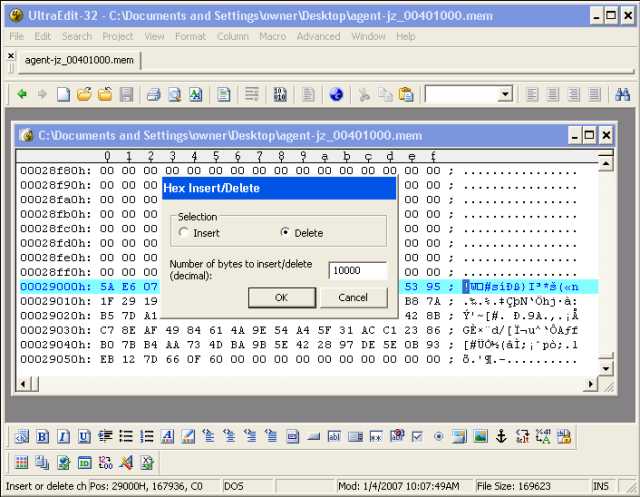Click the DOS status bar entry
This screenshot has height=497, width=640.
click(x=234, y=486)
